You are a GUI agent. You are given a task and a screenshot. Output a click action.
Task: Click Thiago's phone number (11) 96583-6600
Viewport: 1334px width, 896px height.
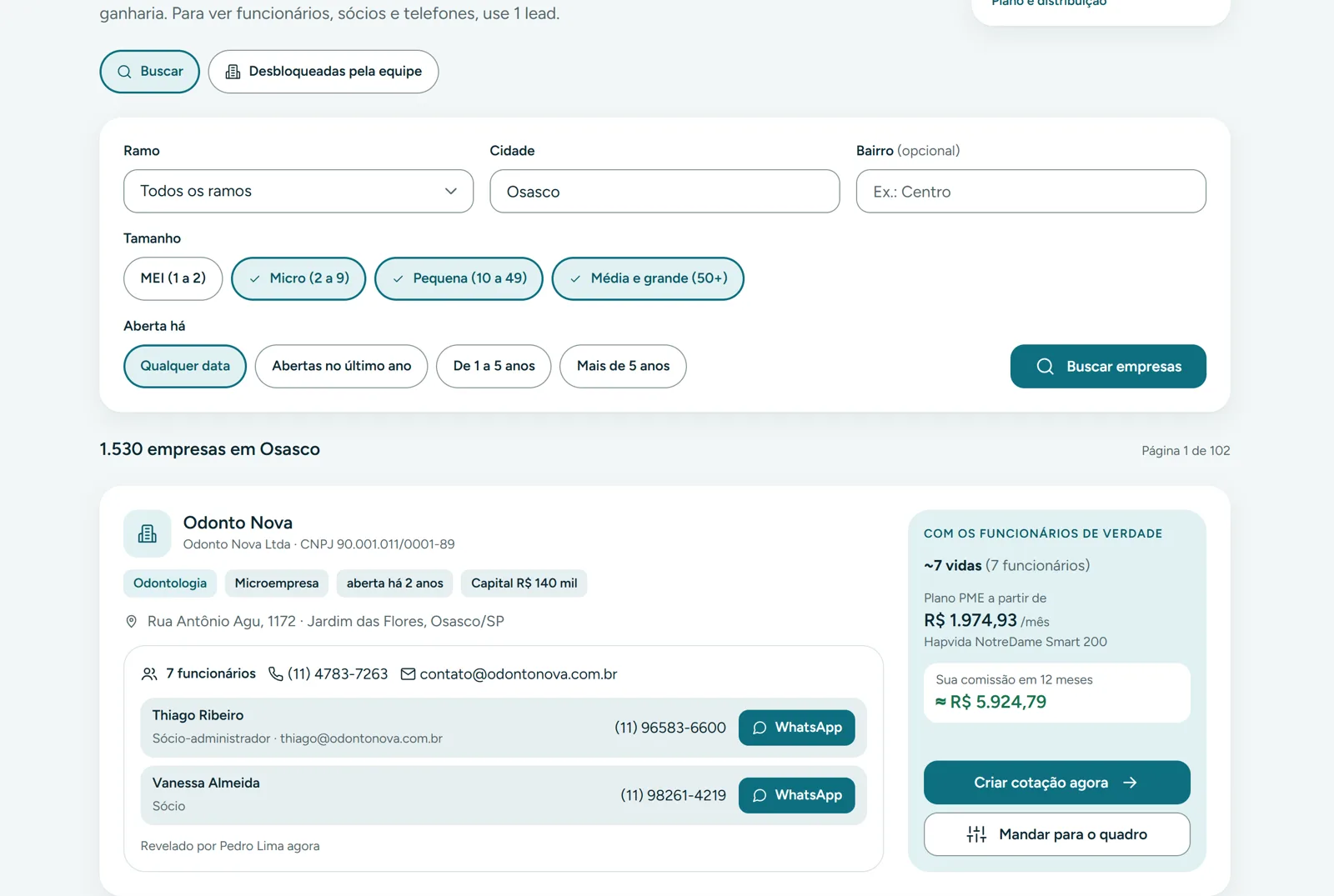tap(670, 728)
